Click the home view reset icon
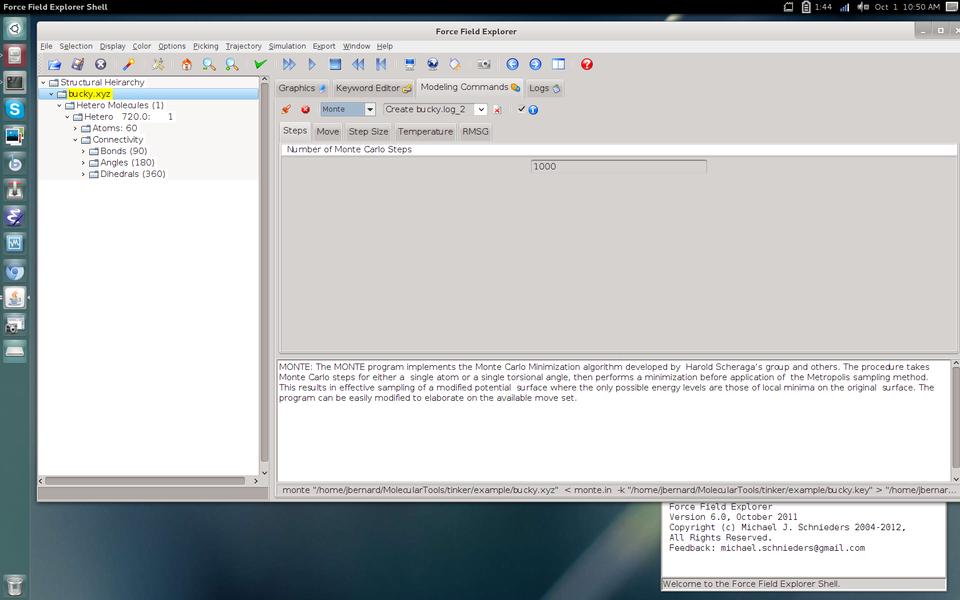 tap(186, 64)
